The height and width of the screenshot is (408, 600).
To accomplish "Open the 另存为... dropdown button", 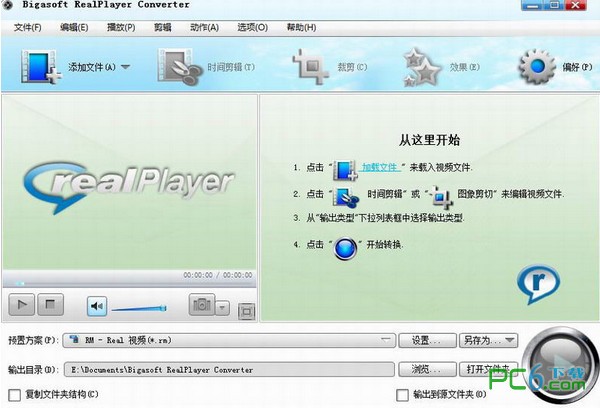I will click(488, 340).
